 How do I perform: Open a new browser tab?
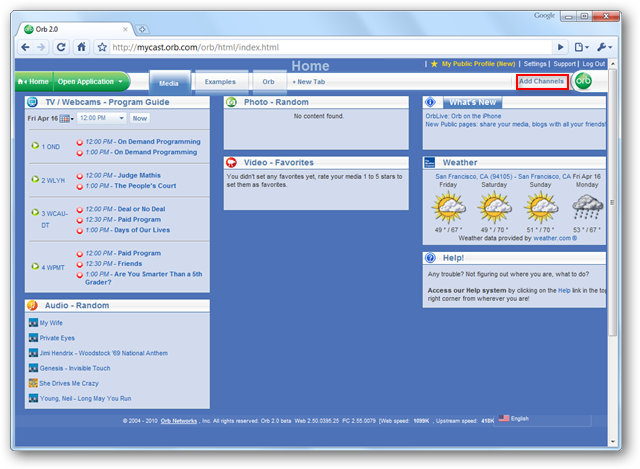tap(142, 29)
